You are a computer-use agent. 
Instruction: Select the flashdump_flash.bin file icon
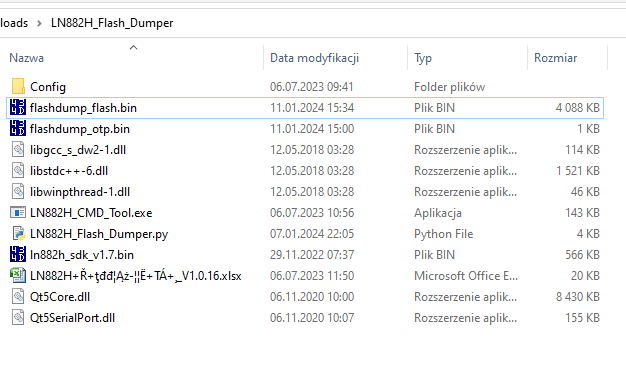click(18, 108)
